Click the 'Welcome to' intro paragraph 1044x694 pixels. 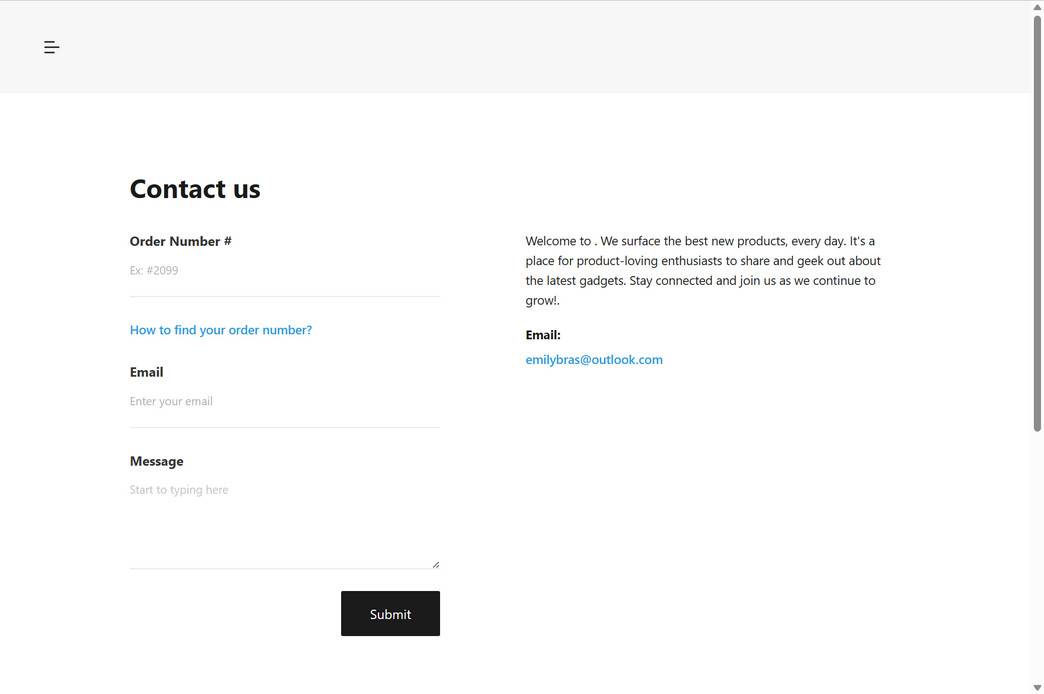703,270
